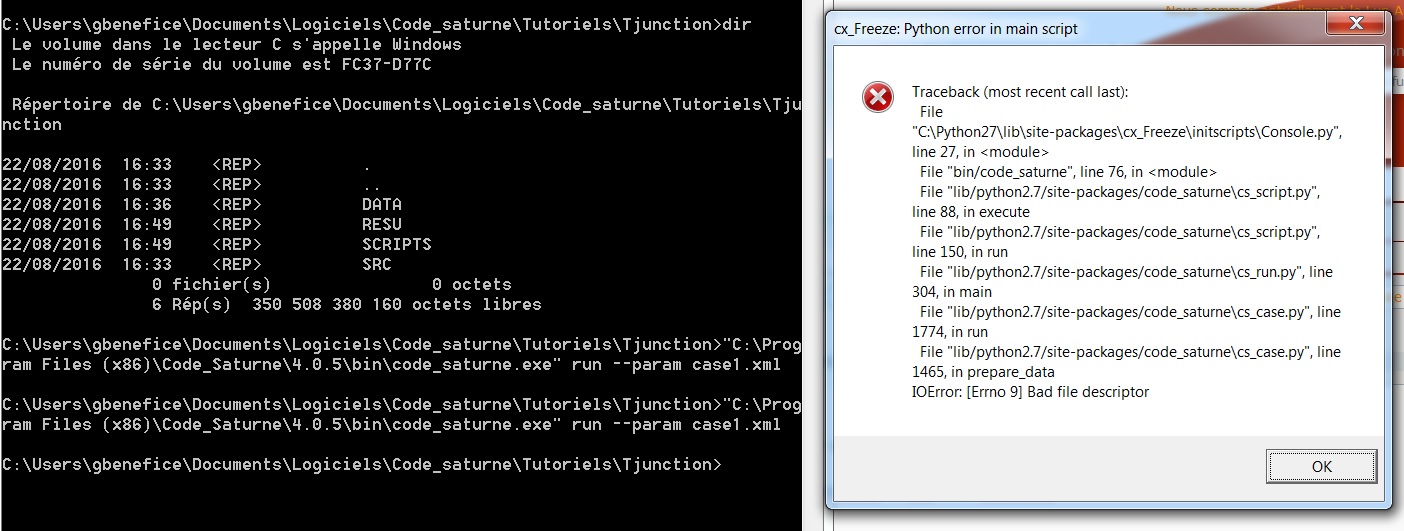
Task: Click the dir command at top
Action: pyautogui.click(x=736, y=24)
